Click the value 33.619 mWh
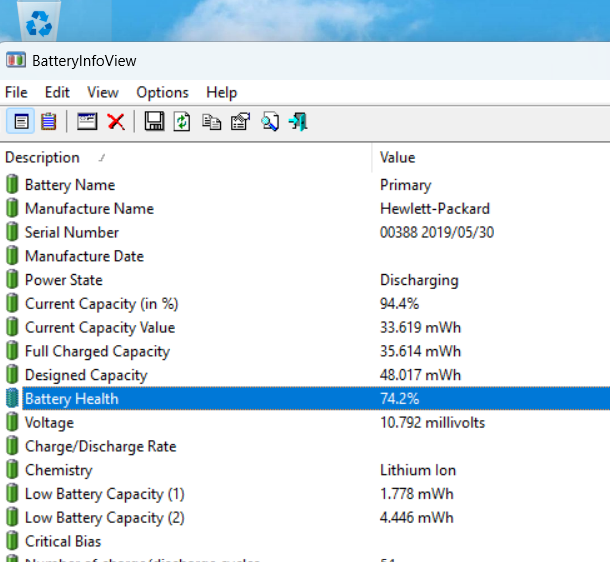 [x=421, y=327]
